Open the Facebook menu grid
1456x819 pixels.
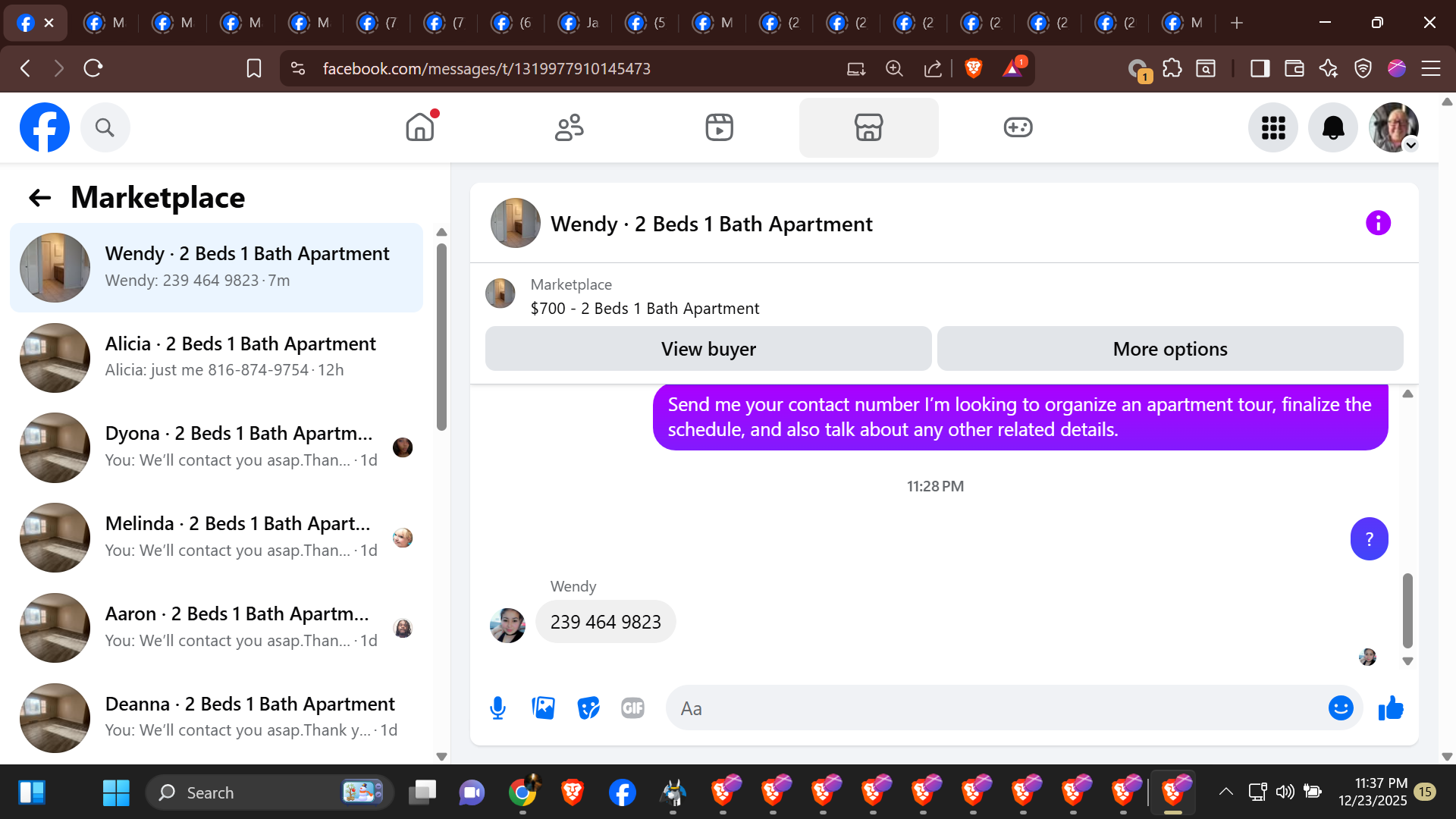point(1272,127)
